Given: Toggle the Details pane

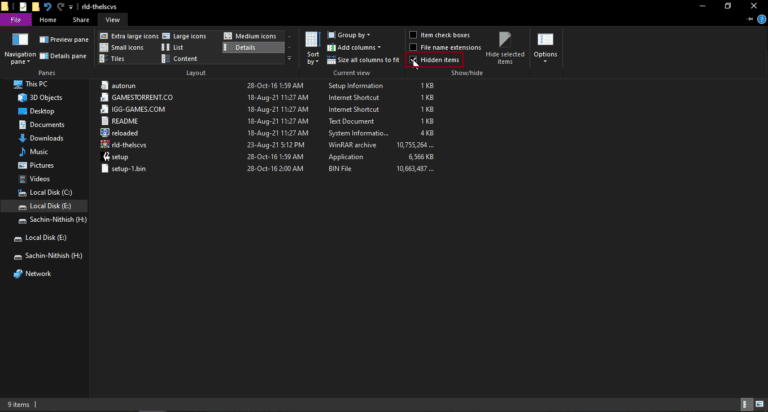Looking at the screenshot, I should [63, 56].
